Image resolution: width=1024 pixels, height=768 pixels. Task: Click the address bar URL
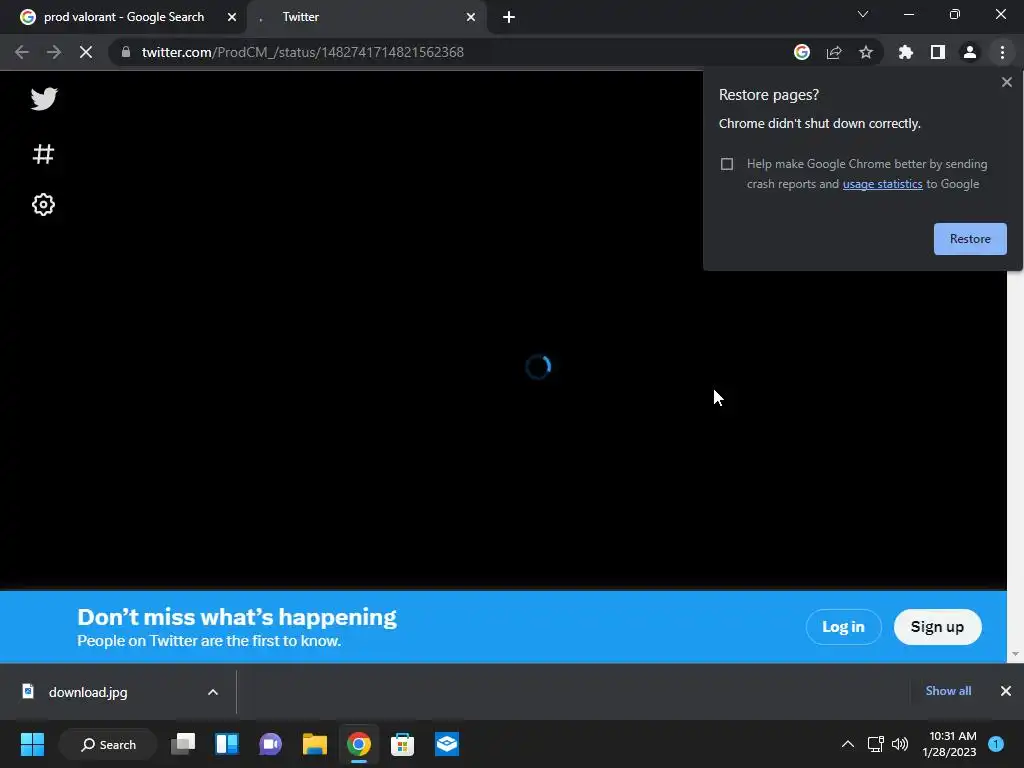pos(303,52)
